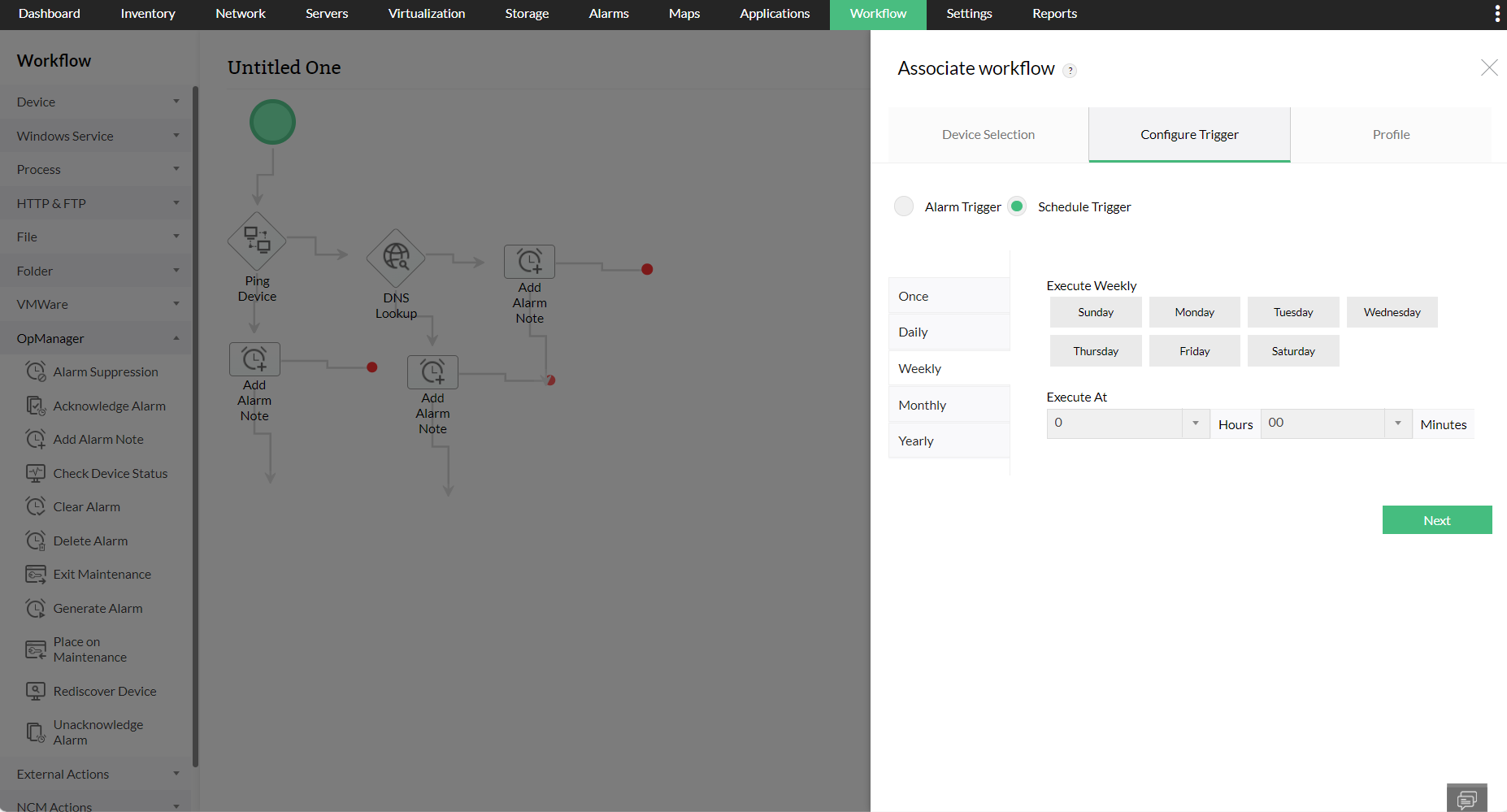Click the Acknowledge Alarm icon
The width and height of the screenshot is (1507, 812).
click(x=36, y=406)
